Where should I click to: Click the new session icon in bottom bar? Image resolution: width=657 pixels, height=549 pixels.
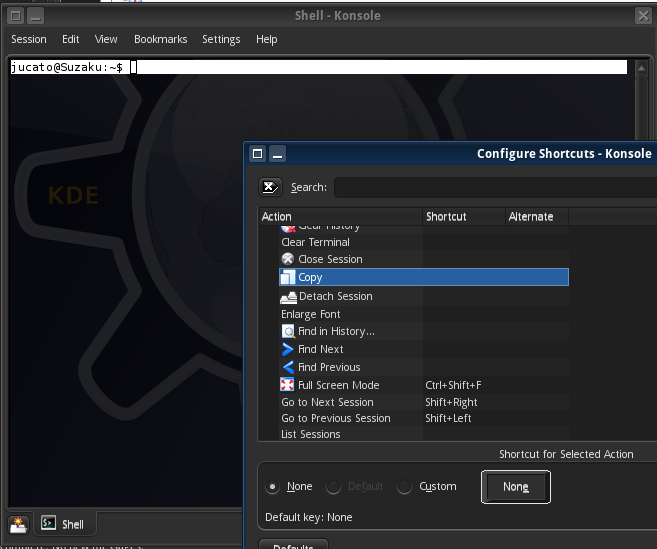coord(18,524)
